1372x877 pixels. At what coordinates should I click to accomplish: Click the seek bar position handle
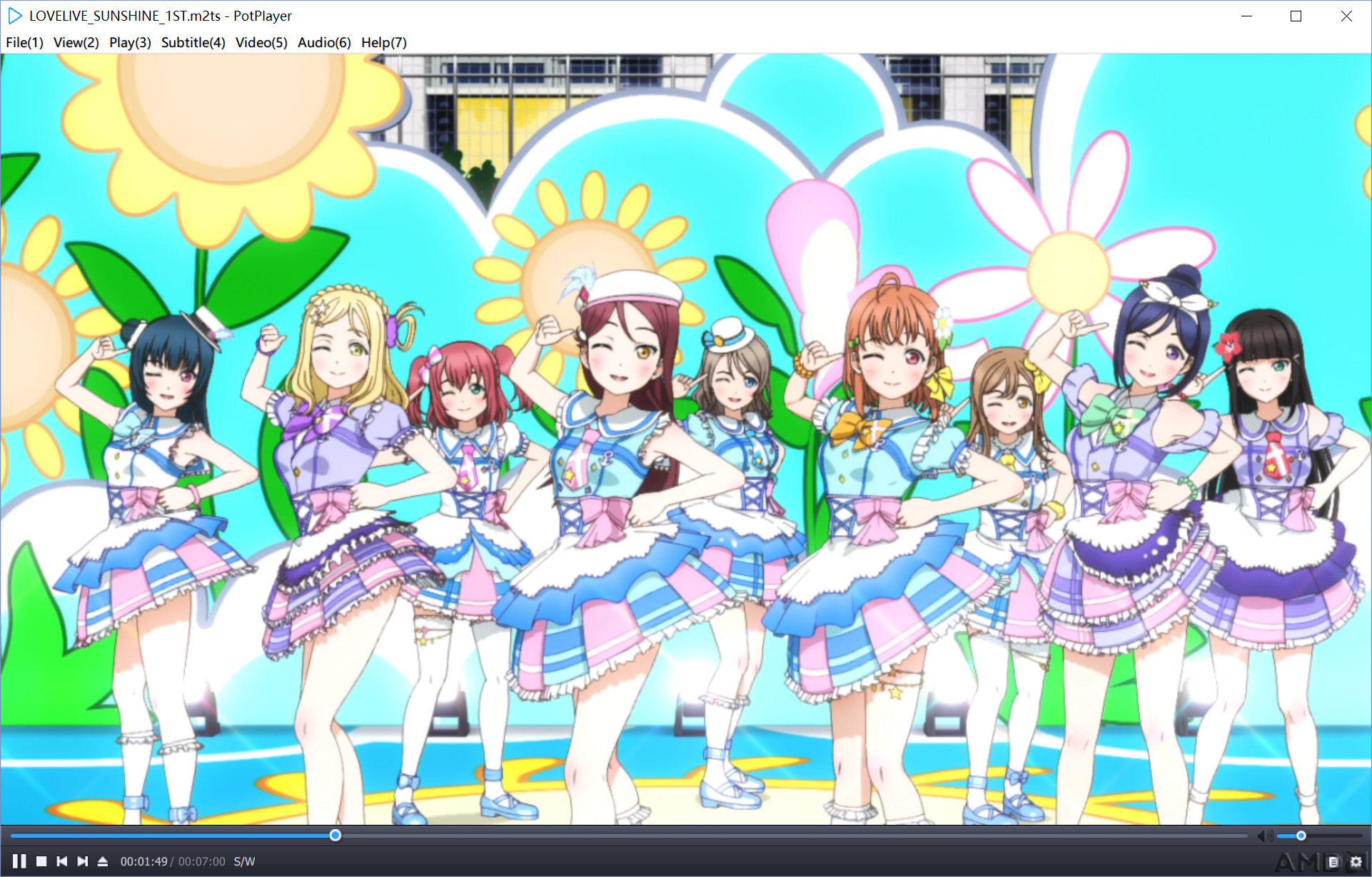tap(335, 836)
